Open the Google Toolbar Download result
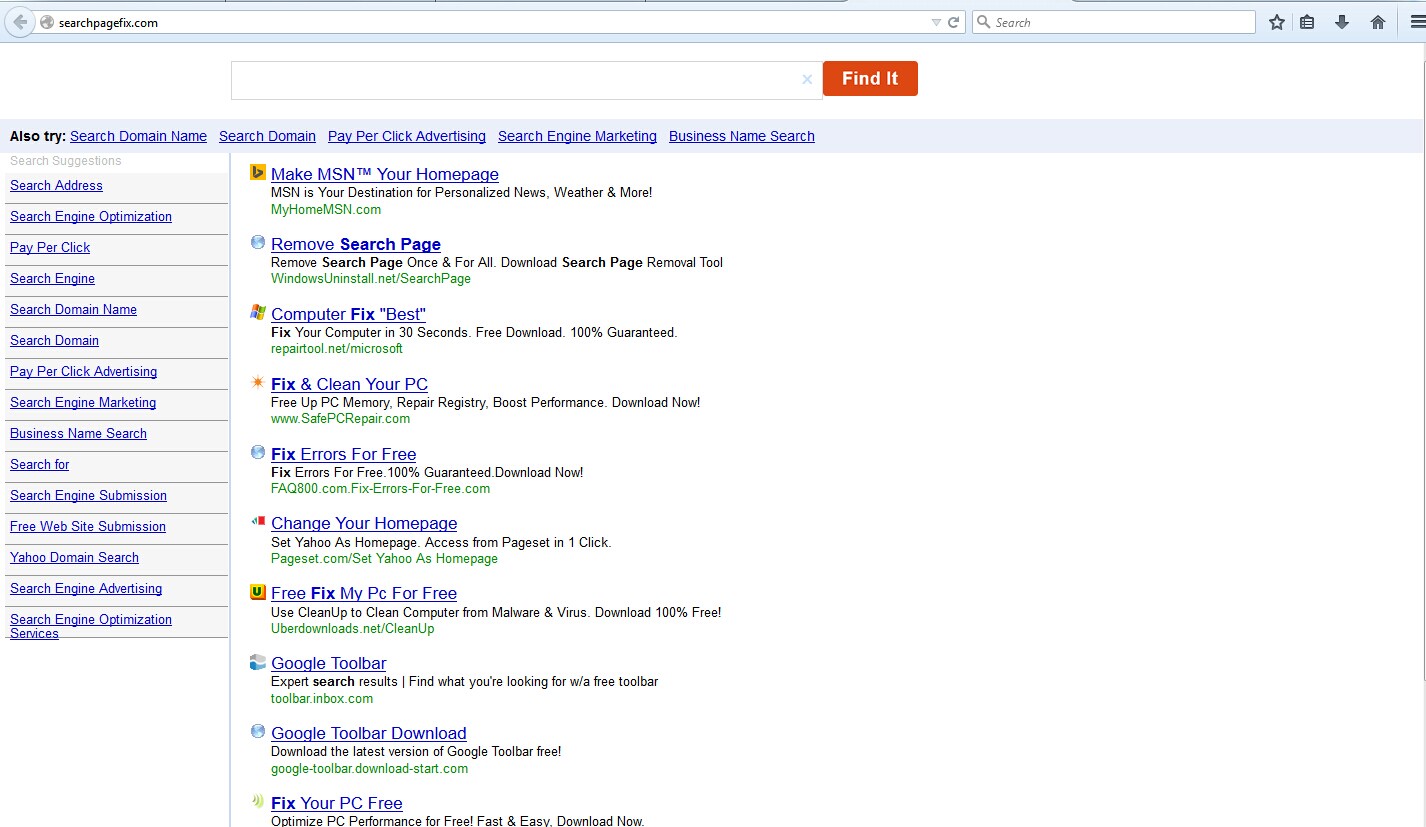This screenshot has height=827, width=1426. coord(369,733)
